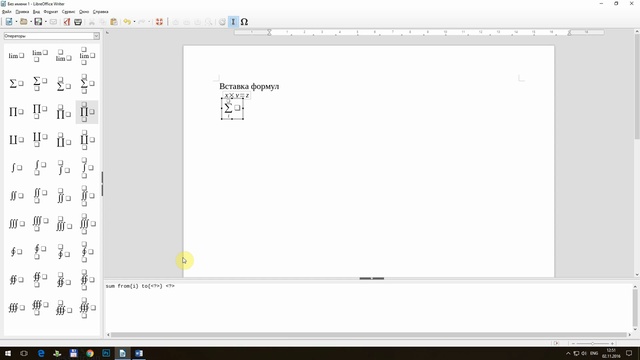Image resolution: width=640 pixels, height=360 pixels.
Task: Click the red Help lifebuoy icon
Action: pos(159,22)
